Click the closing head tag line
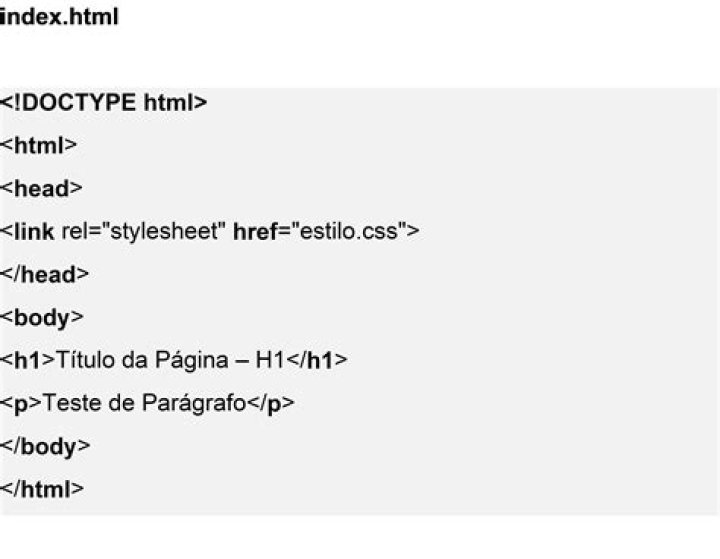This screenshot has height=559, width=720. click(45, 274)
